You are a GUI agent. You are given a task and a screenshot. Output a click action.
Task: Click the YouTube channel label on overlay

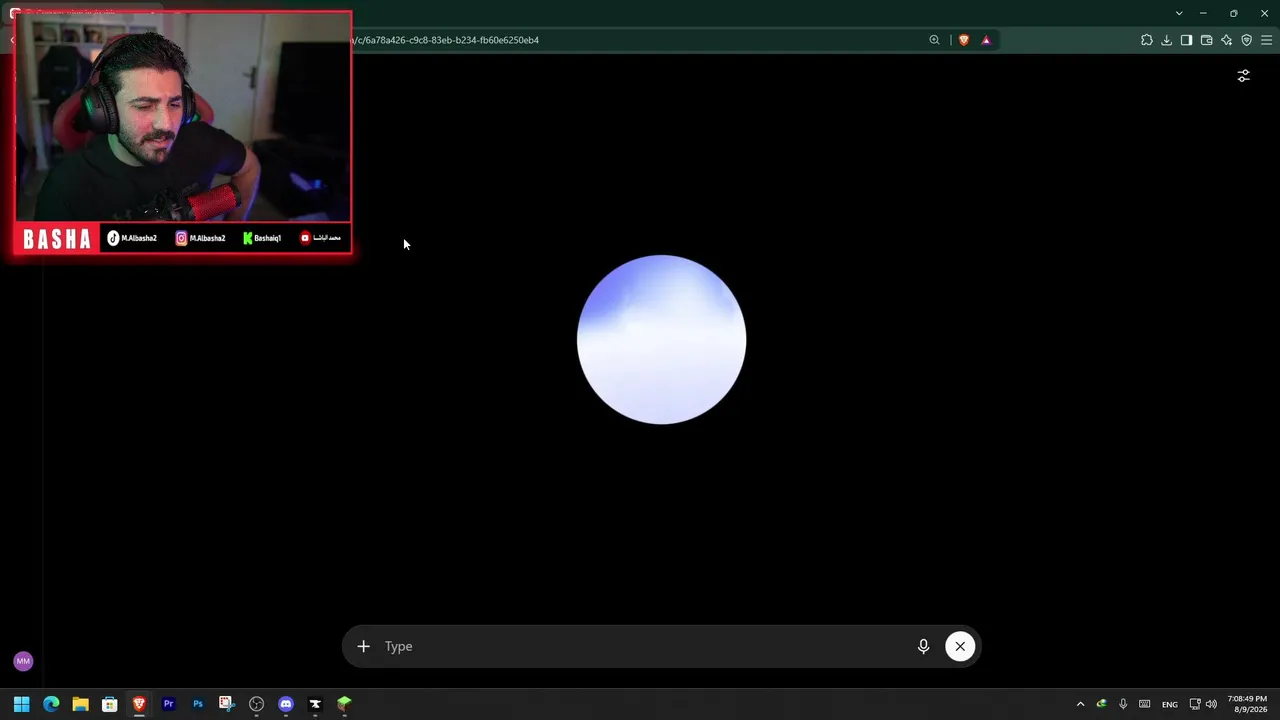321,238
